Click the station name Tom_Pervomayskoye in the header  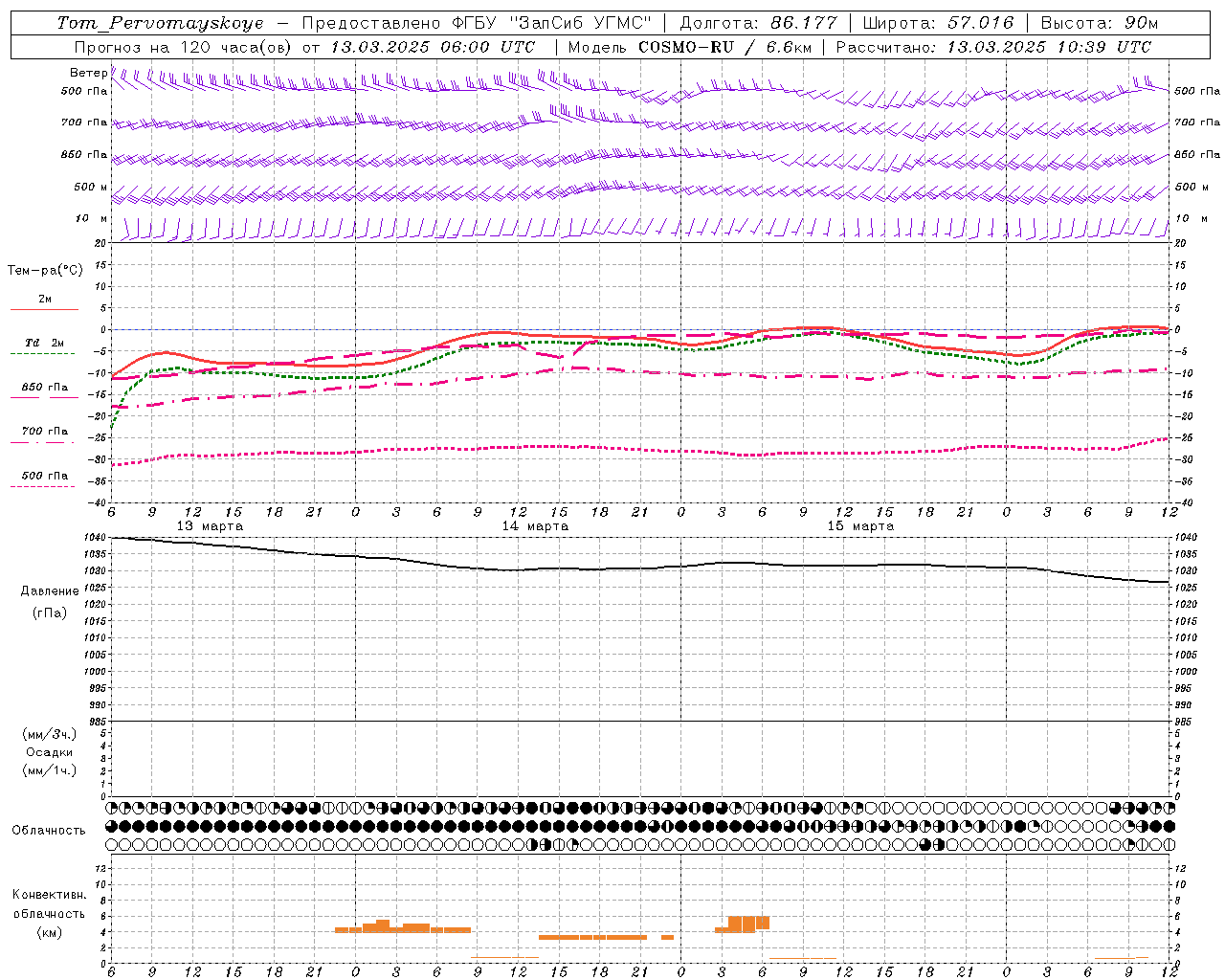[160, 23]
